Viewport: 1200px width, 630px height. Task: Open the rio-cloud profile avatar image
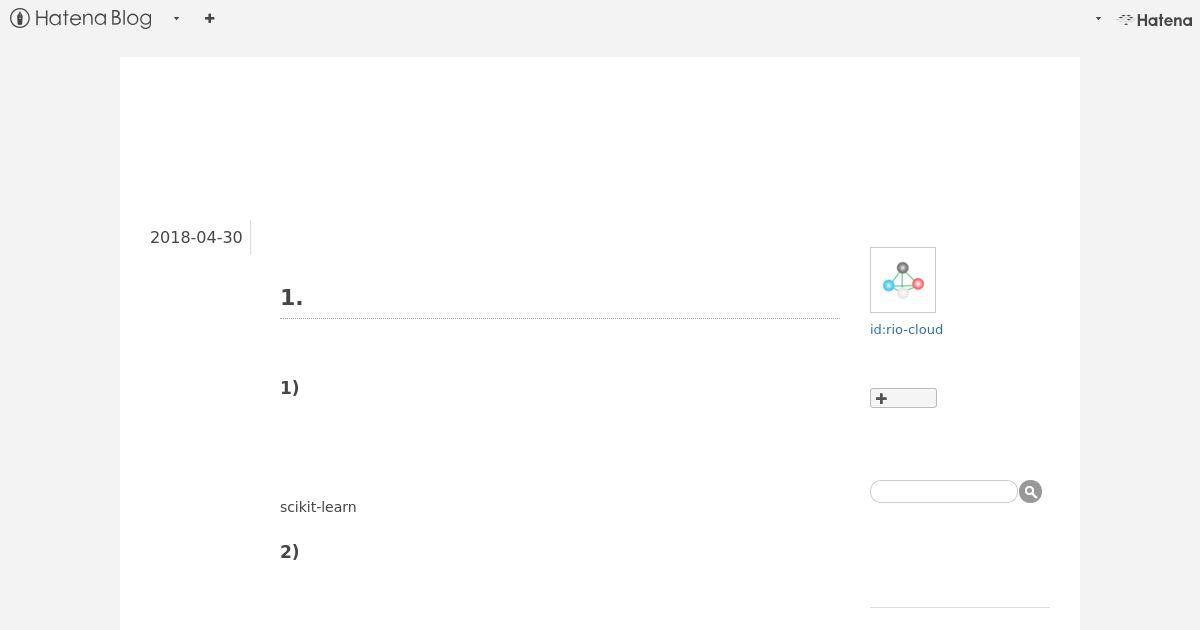tap(903, 280)
